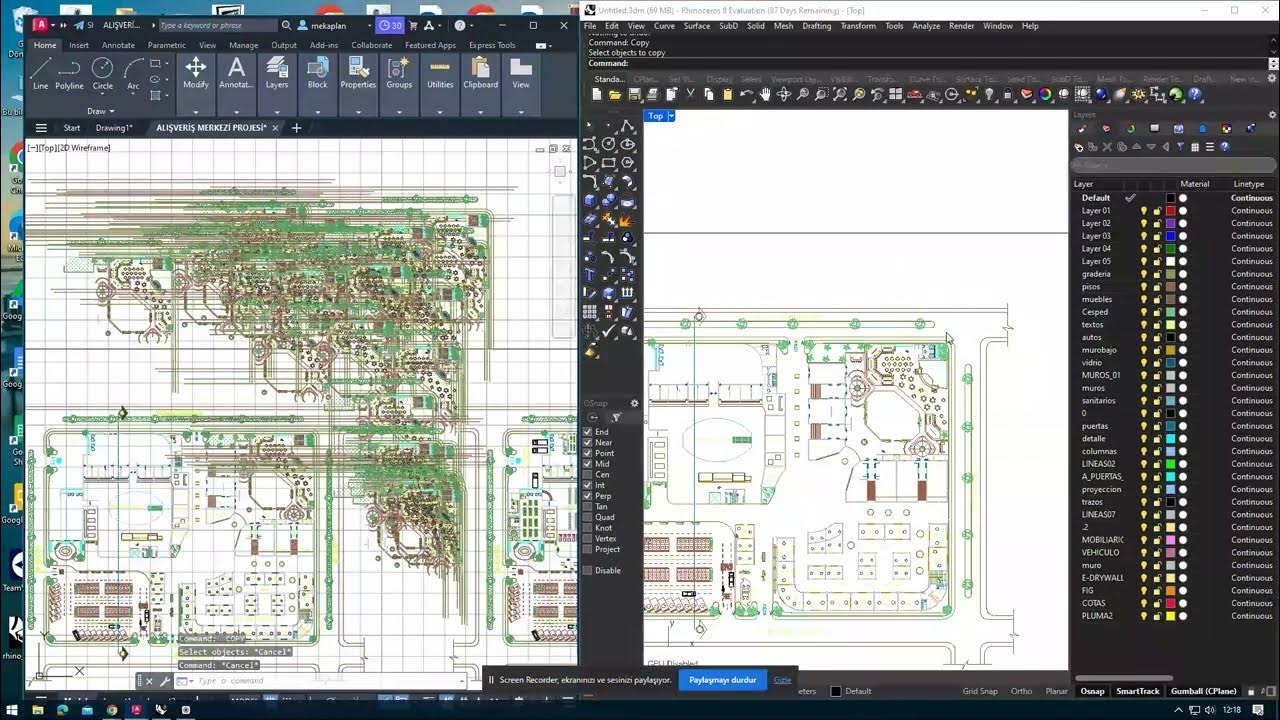Select the Arc tool in AutoCAD
The width and height of the screenshot is (1280, 720).
133,74
